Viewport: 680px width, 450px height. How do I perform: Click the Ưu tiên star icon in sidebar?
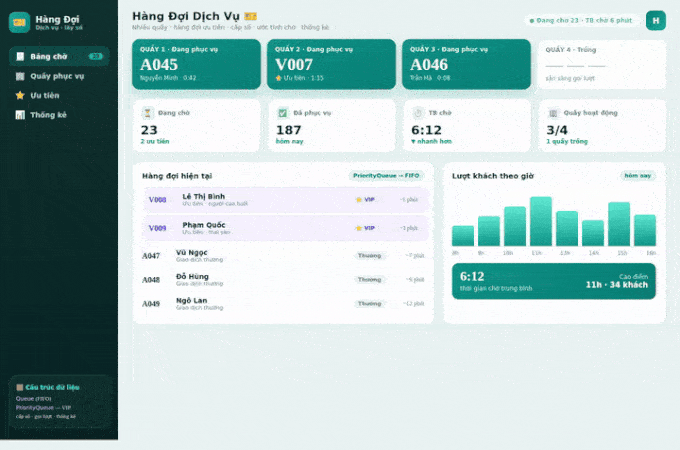point(20,95)
